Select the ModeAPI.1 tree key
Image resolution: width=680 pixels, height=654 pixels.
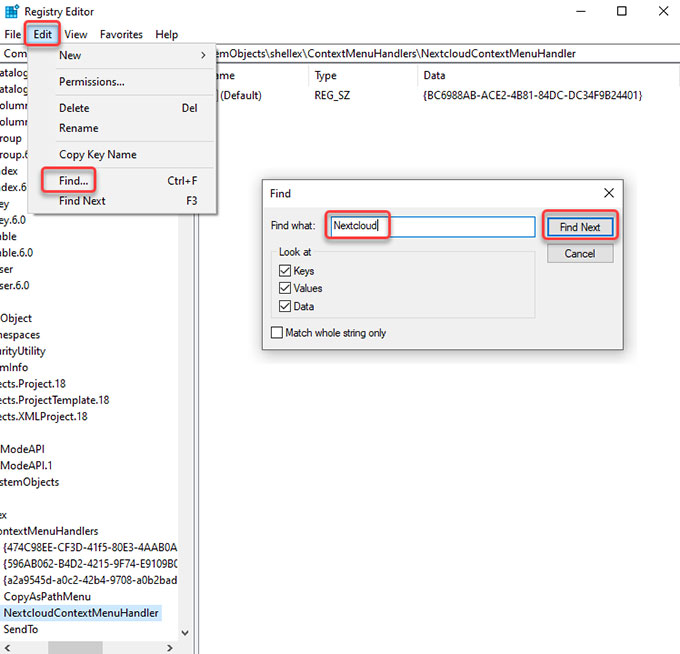click(x=26, y=465)
